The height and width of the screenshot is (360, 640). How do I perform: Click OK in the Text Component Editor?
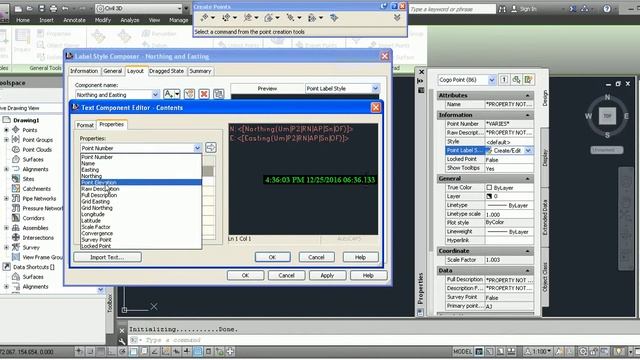273,257
